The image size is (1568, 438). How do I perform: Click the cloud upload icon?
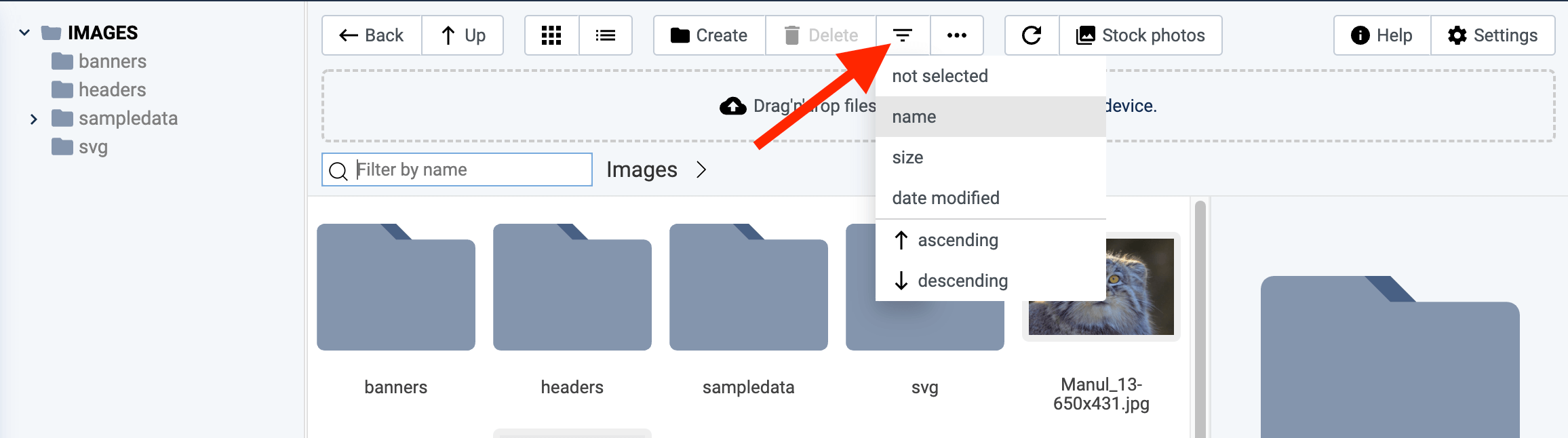coord(732,106)
